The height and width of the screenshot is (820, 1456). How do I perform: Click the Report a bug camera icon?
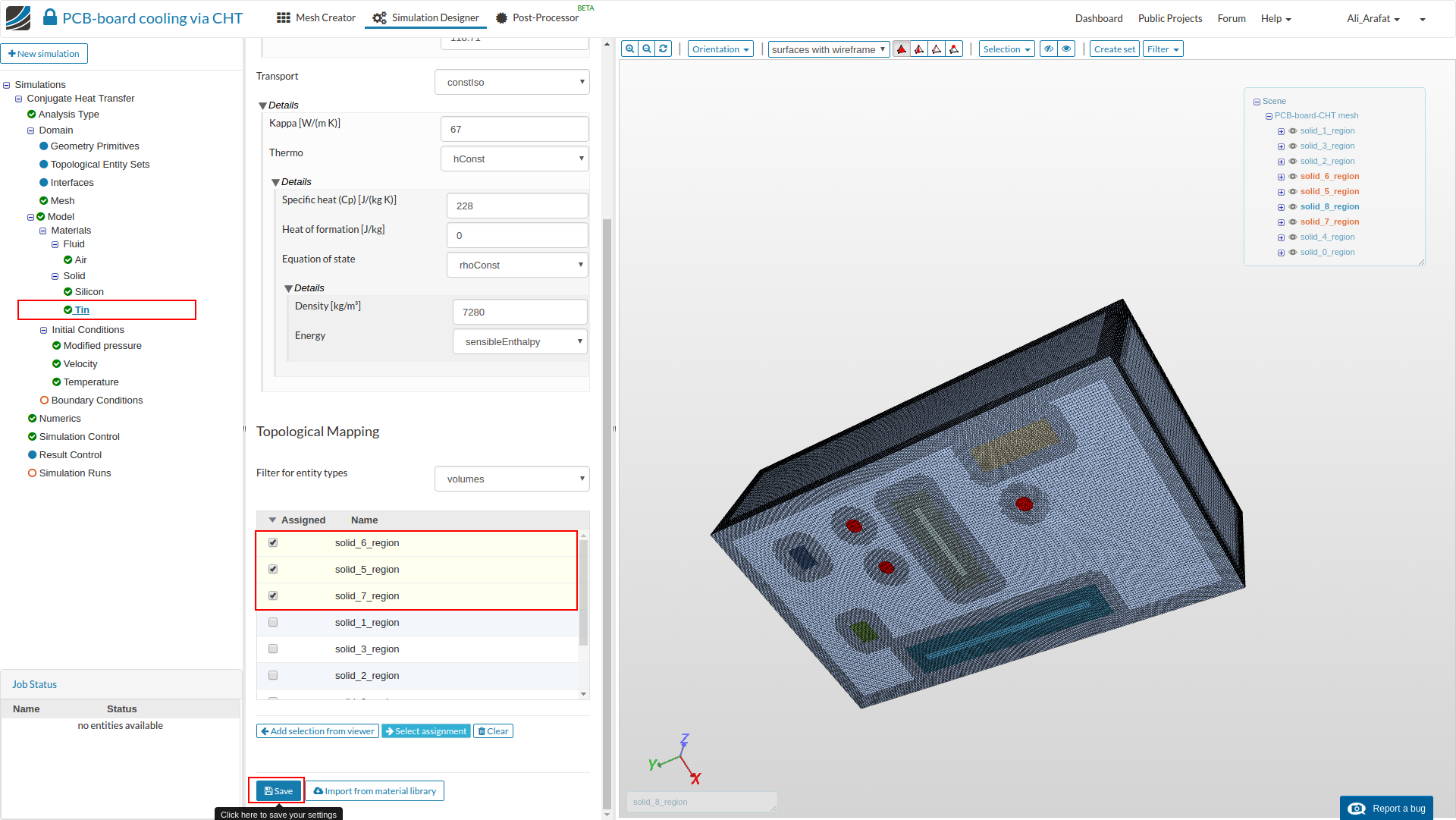(1357, 809)
